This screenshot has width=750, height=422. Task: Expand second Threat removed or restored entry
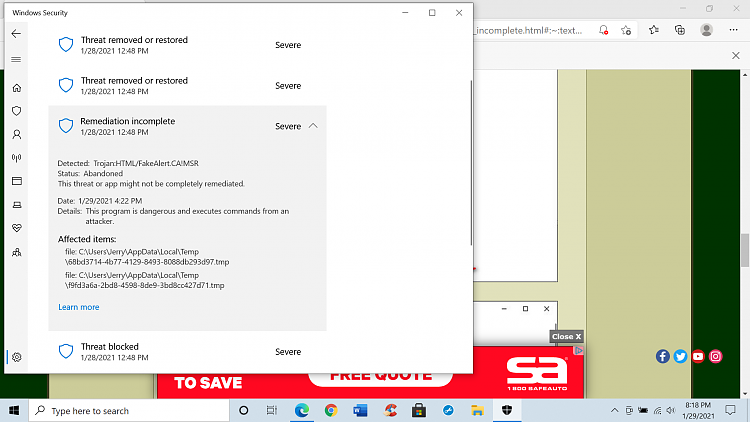(188, 86)
